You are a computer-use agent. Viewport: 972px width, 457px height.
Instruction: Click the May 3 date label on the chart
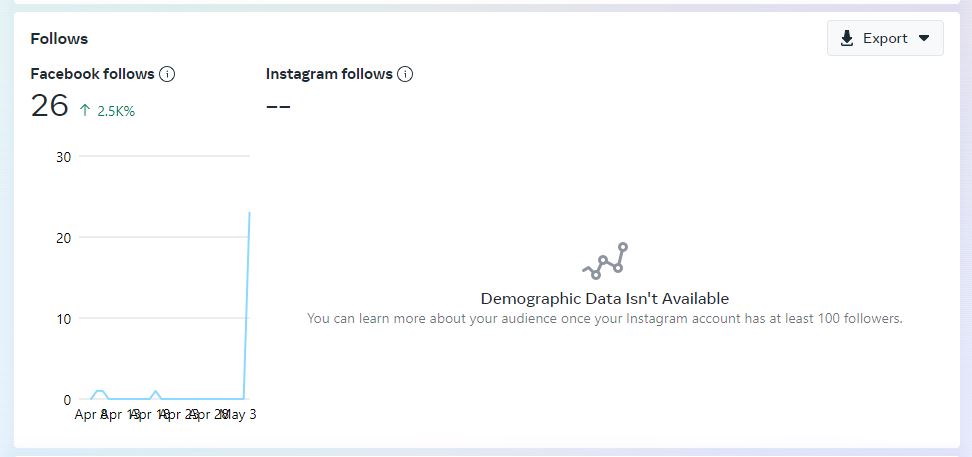click(x=240, y=414)
